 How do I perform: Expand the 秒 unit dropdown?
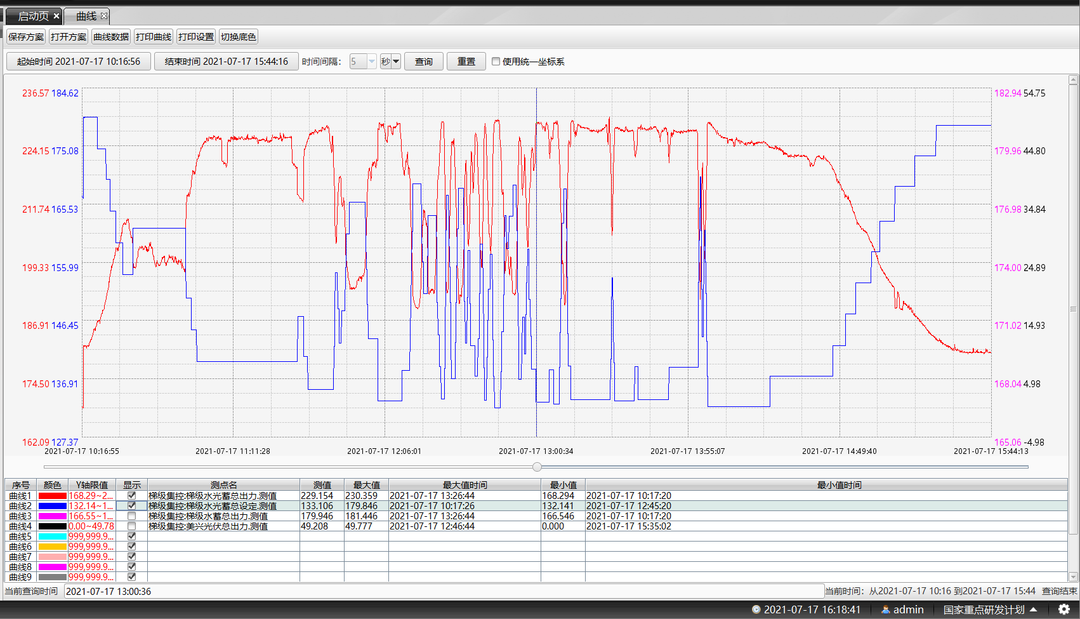click(x=395, y=61)
